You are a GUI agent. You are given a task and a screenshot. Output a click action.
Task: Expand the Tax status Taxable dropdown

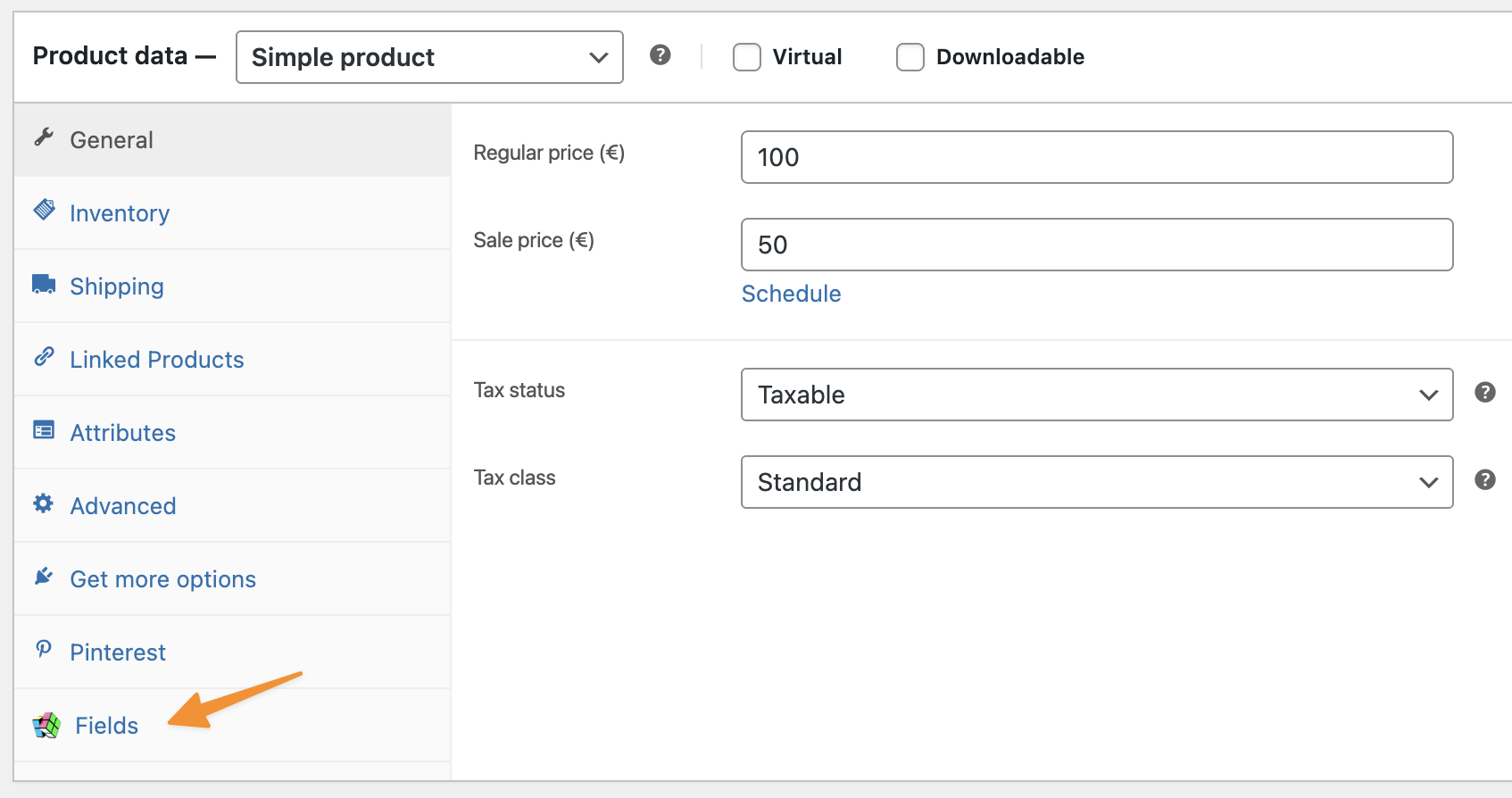(1096, 395)
